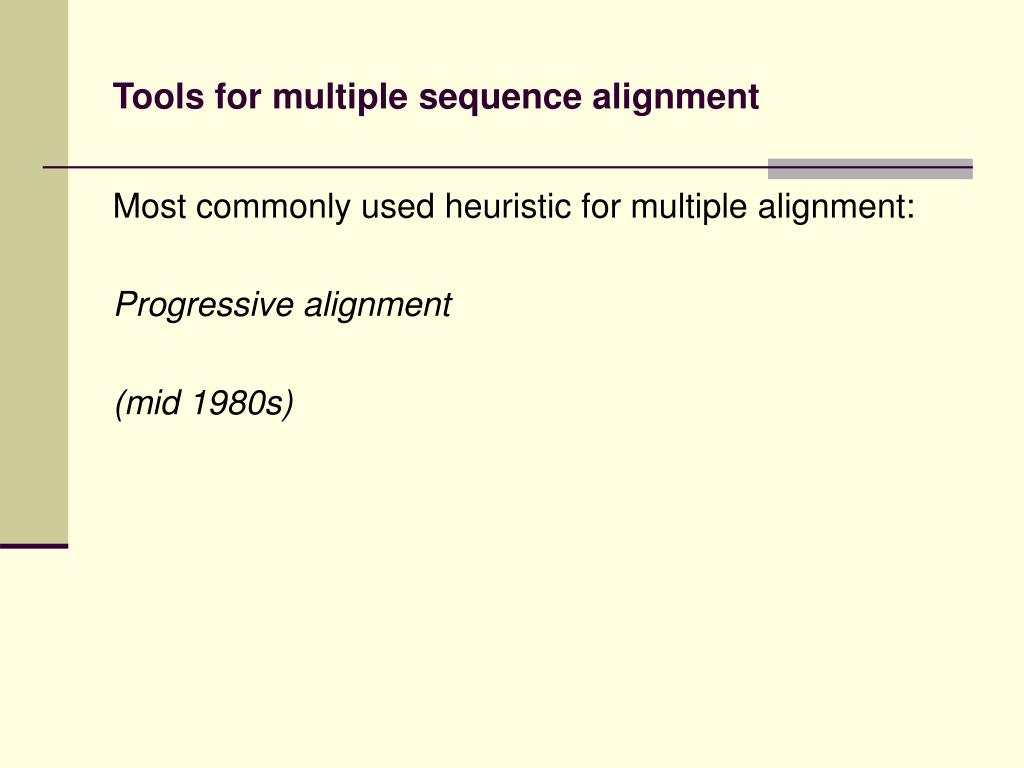Click the 'Most commonly used heuristic' sentence
This screenshot has width=1024, height=768.
[514, 207]
